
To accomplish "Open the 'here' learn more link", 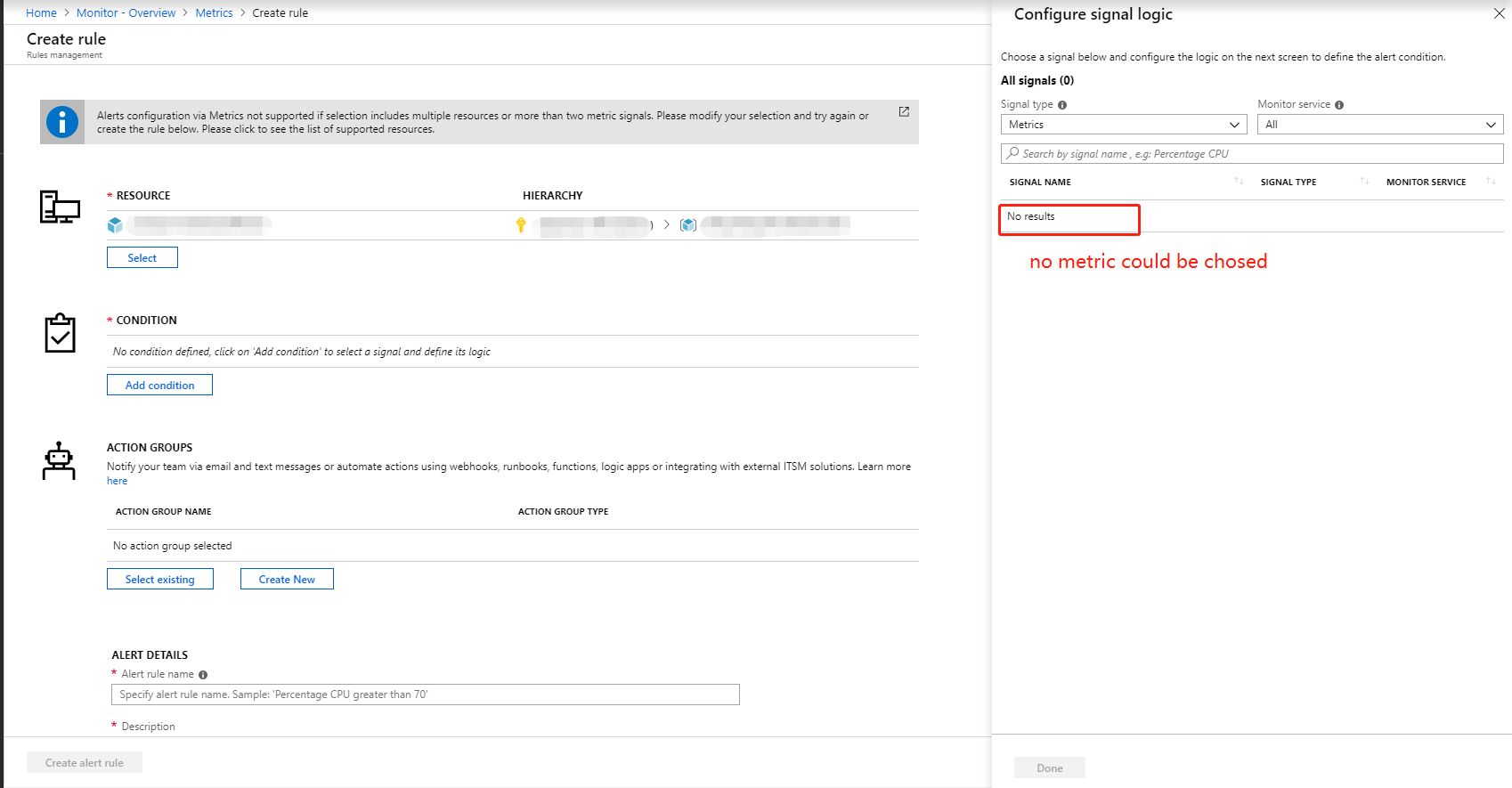I will [x=118, y=481].
